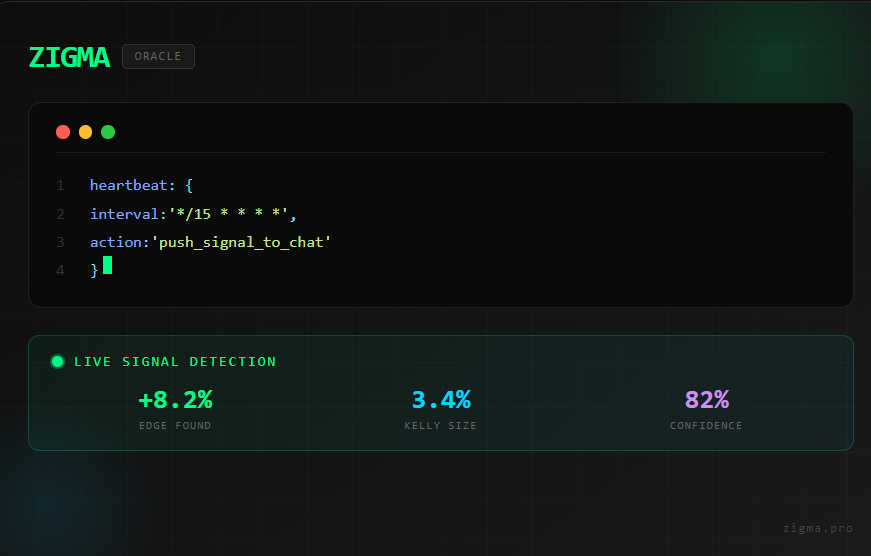Click line number 2 in gutter

point(61,214)
